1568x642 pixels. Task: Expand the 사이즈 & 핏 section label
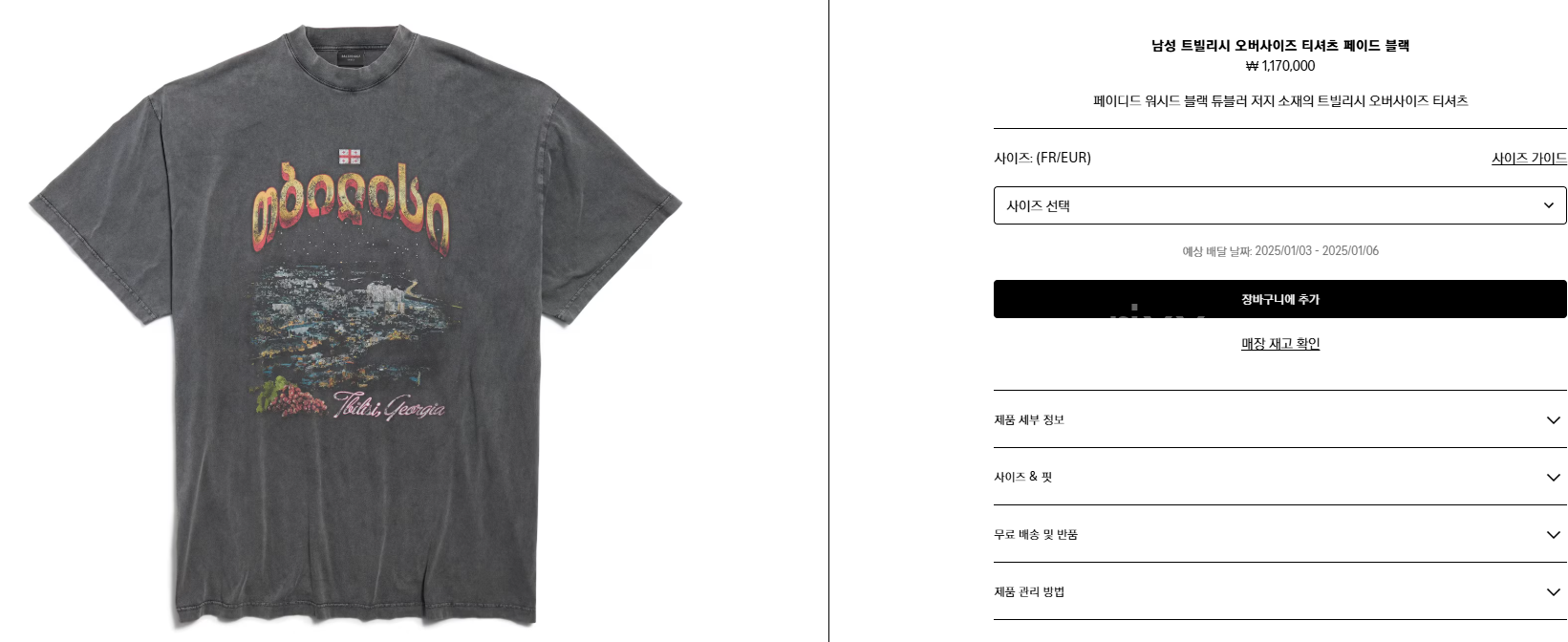click(1022, 477)
